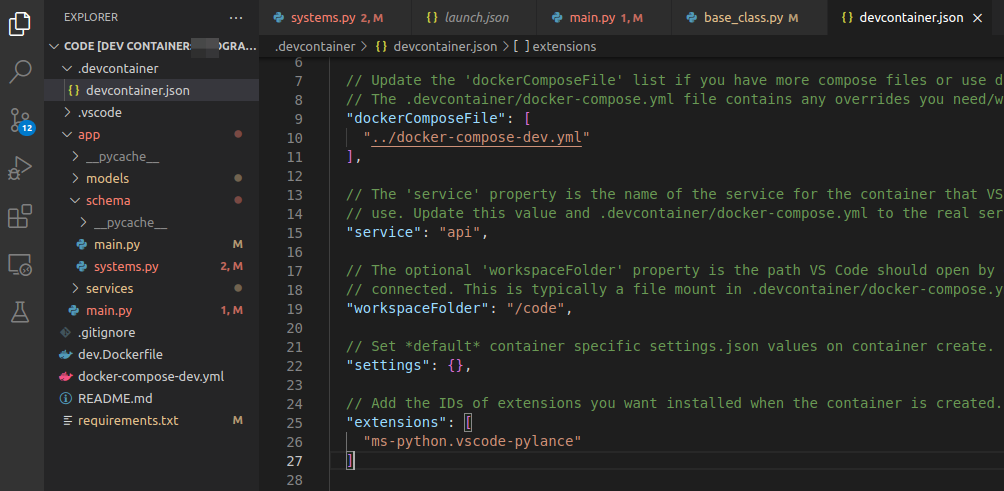The width and height of the screenshot is (1004, 491).
Task: Open docker-compose-dev.yml in the explorer
Action: click(x=152, y=376)
